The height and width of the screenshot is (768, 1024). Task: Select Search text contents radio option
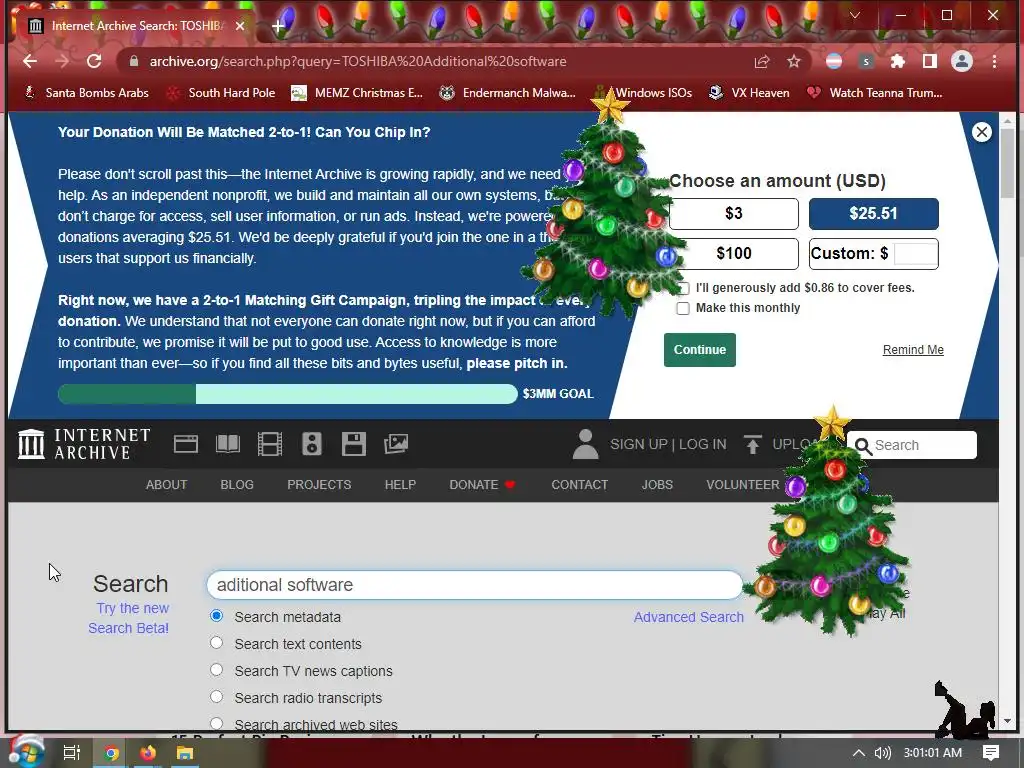(216, 643)
